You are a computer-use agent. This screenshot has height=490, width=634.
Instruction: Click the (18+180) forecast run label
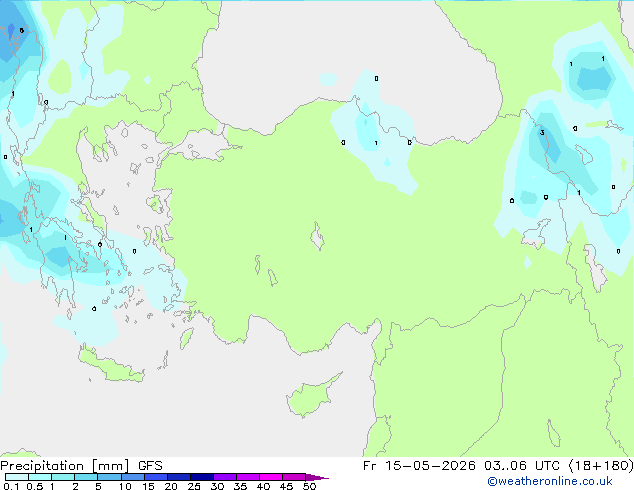[601, 466]
